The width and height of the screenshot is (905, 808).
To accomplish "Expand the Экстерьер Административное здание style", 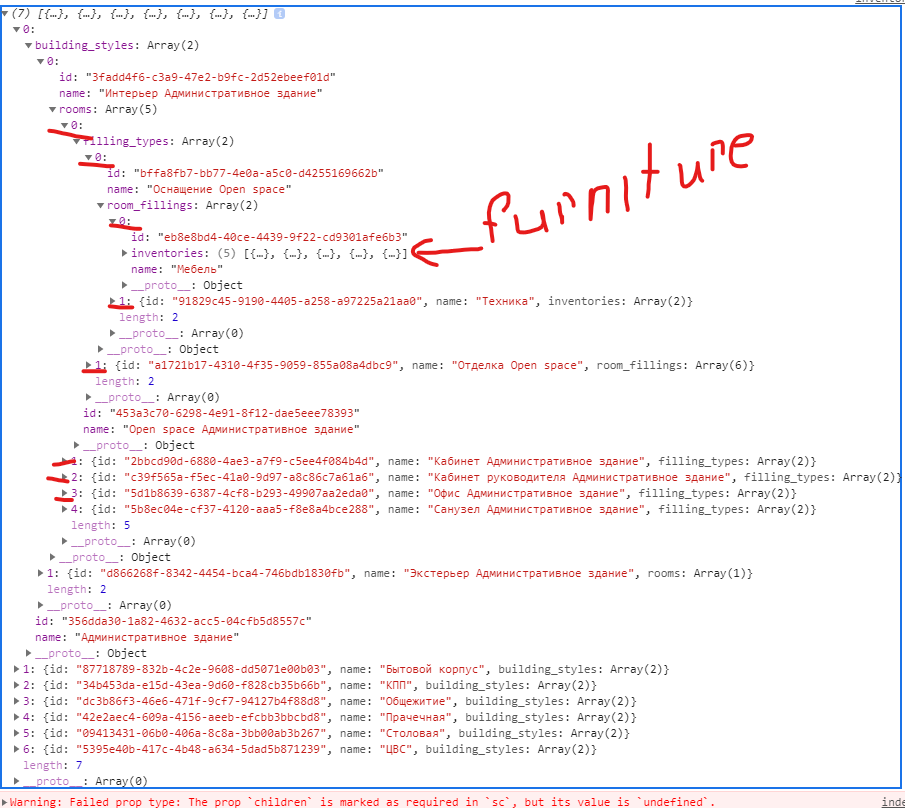I will [x=43, y=573].
